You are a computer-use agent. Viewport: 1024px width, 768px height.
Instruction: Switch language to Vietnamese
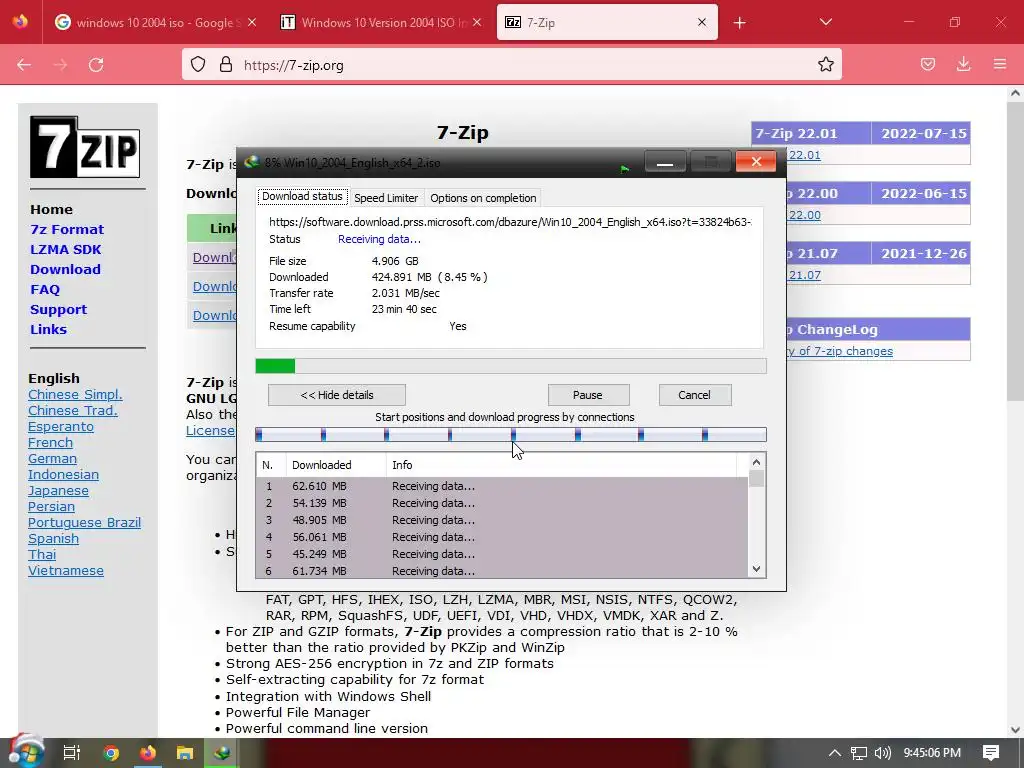point(65,570)
